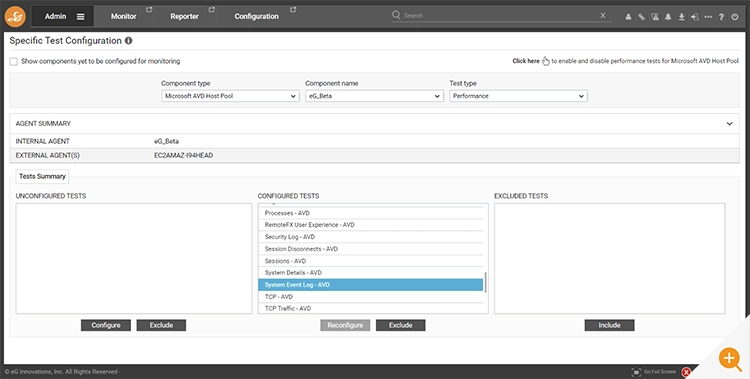Click the Go Full Screen frame icon

coord(636,372)
